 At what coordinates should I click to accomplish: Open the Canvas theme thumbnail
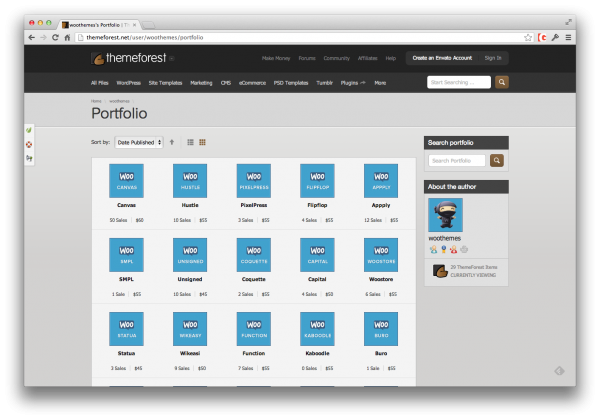pyautogui.click(x=126, y=181)
